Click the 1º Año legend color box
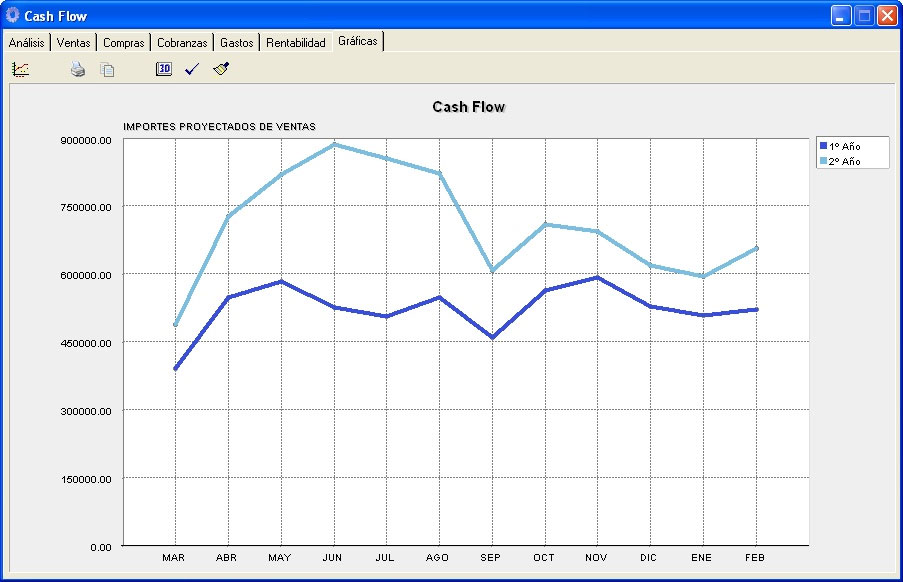 (823, 146)
